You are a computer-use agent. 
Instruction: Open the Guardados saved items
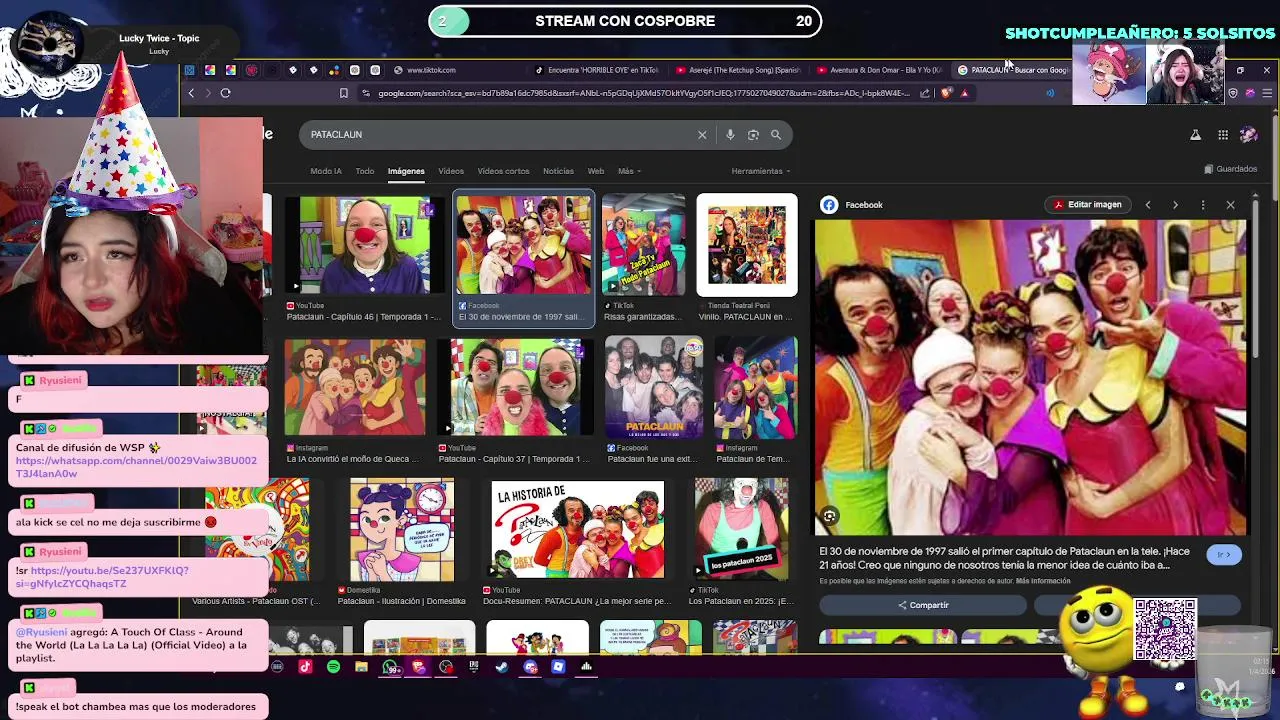point(1230,169)
